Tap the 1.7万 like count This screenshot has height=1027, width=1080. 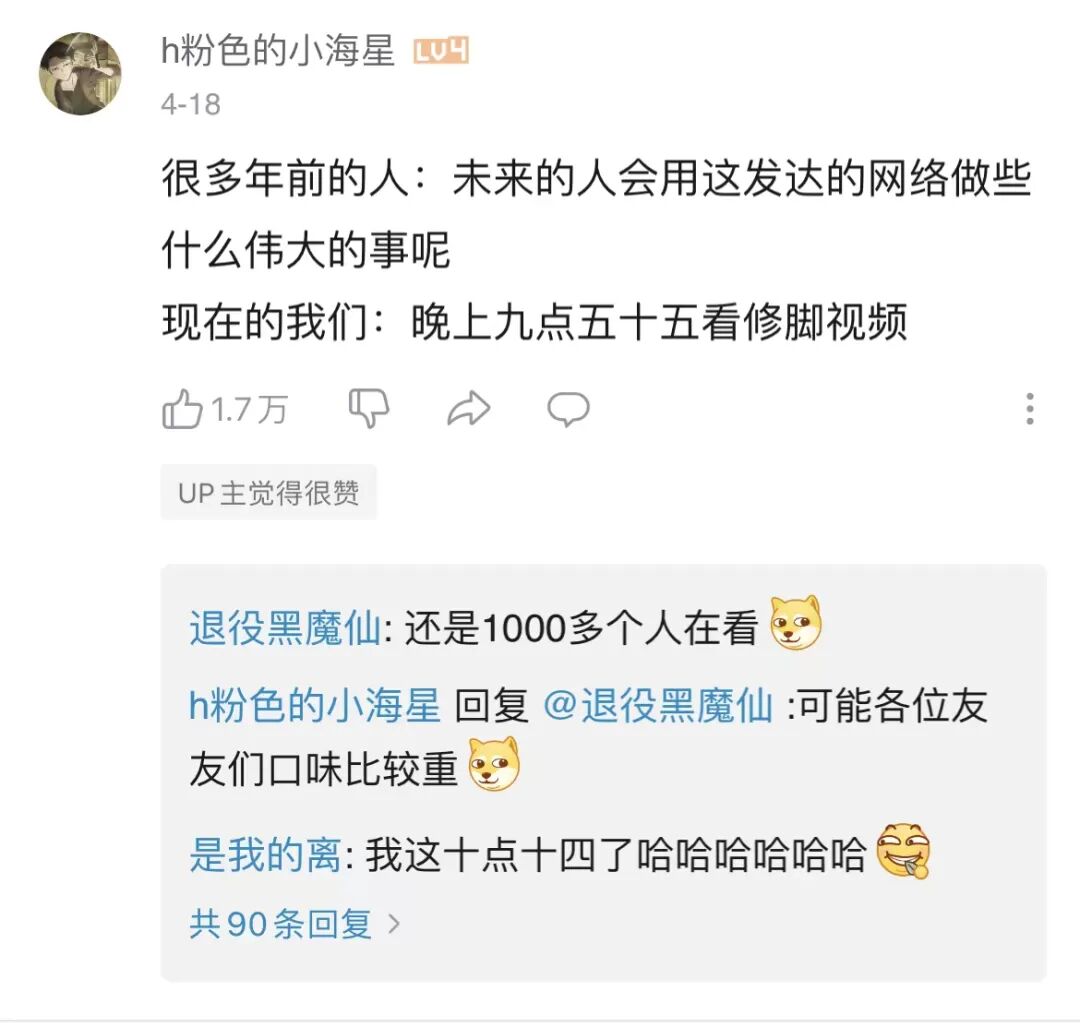249,410
